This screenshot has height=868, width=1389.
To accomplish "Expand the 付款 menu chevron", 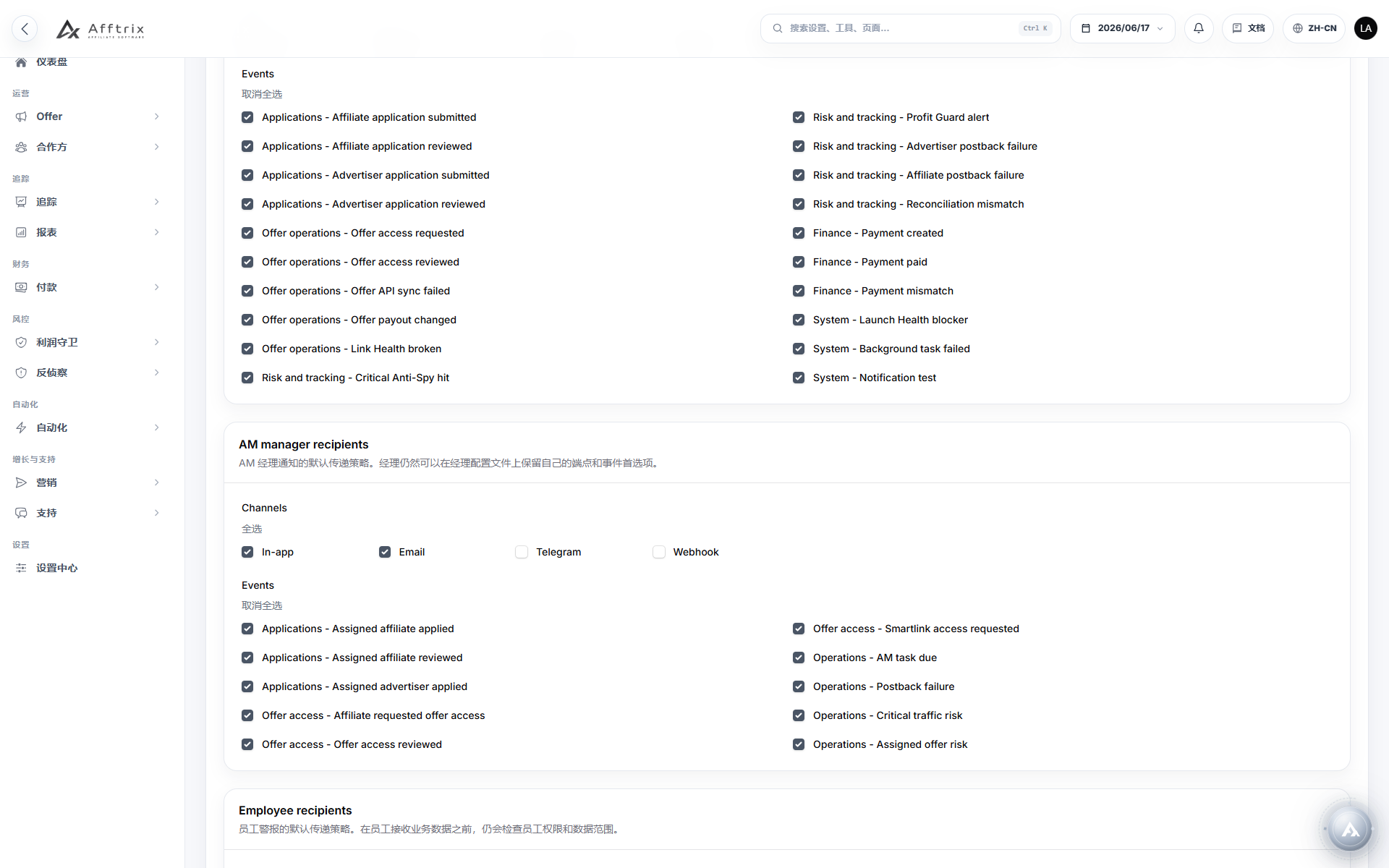I will point(157,287).
